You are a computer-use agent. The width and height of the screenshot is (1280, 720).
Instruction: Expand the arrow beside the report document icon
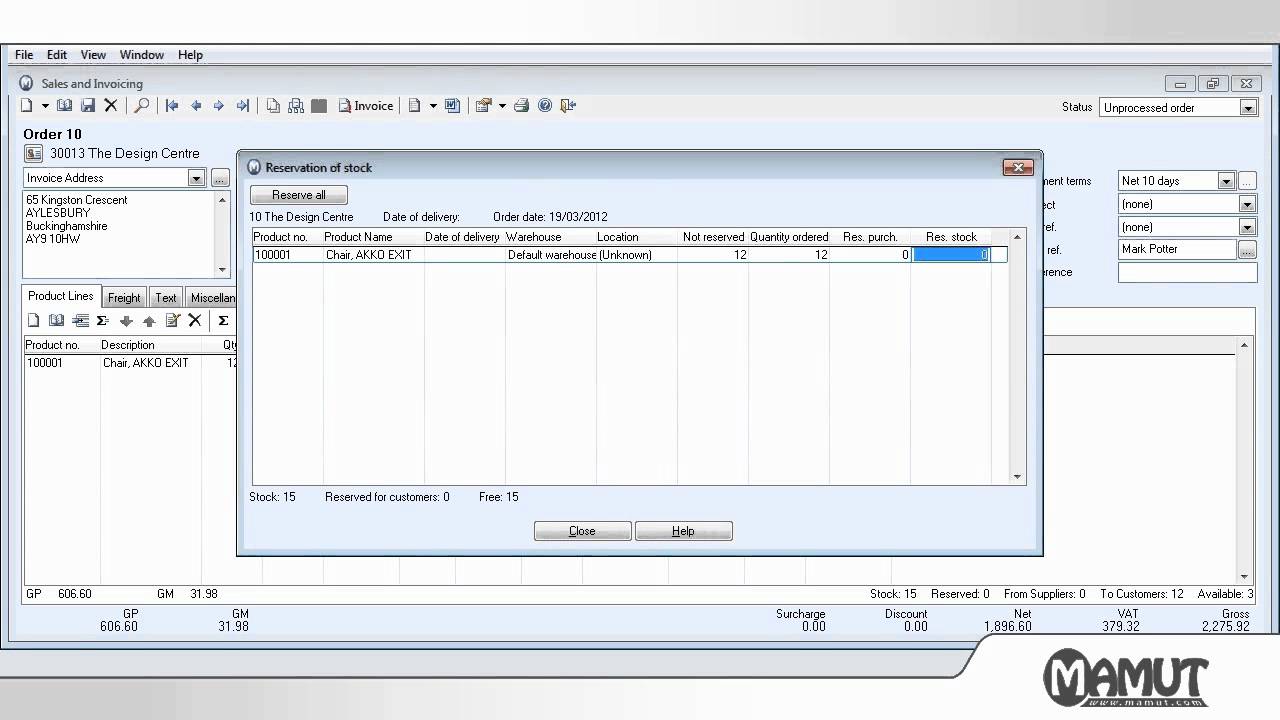pyautogui.click(x=433, y=105)
